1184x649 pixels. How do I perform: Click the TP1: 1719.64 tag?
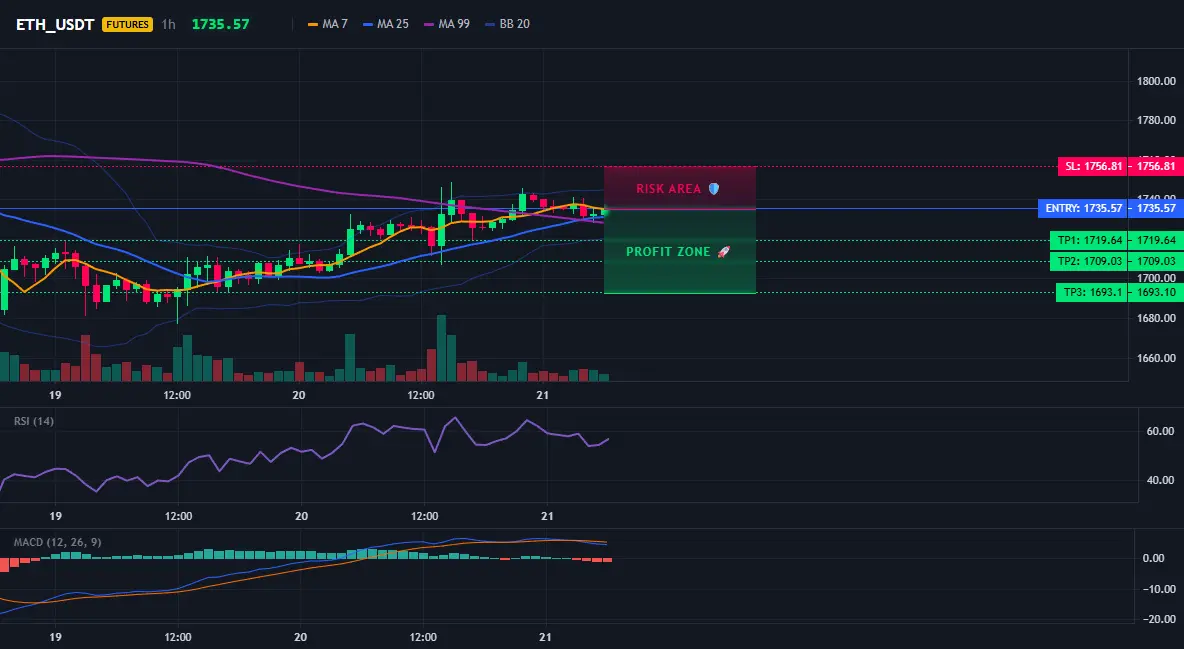click(1088, 240)
